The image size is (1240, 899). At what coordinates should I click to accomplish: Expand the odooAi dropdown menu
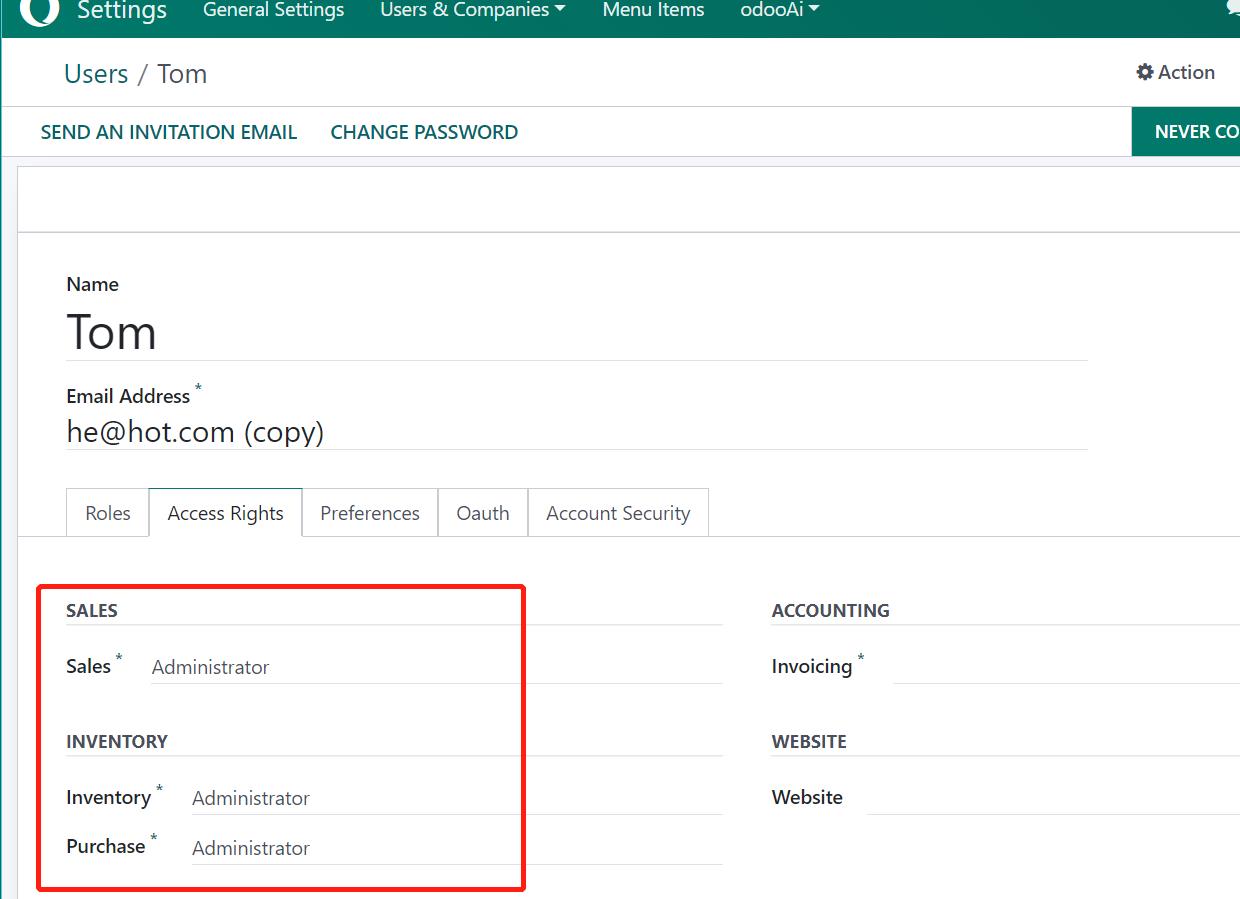coord(779,11)
